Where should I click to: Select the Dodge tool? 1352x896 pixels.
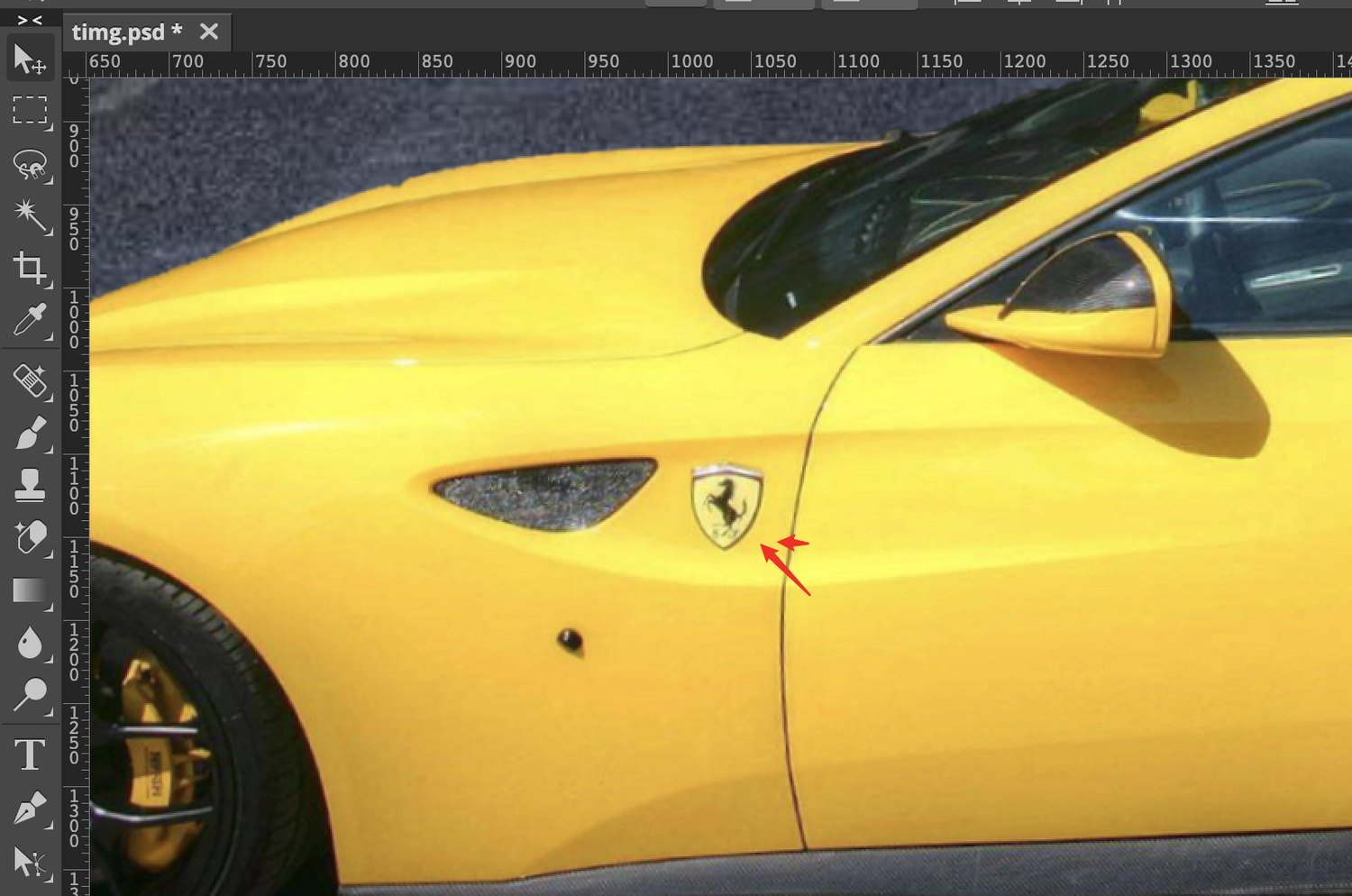[30, 694]
